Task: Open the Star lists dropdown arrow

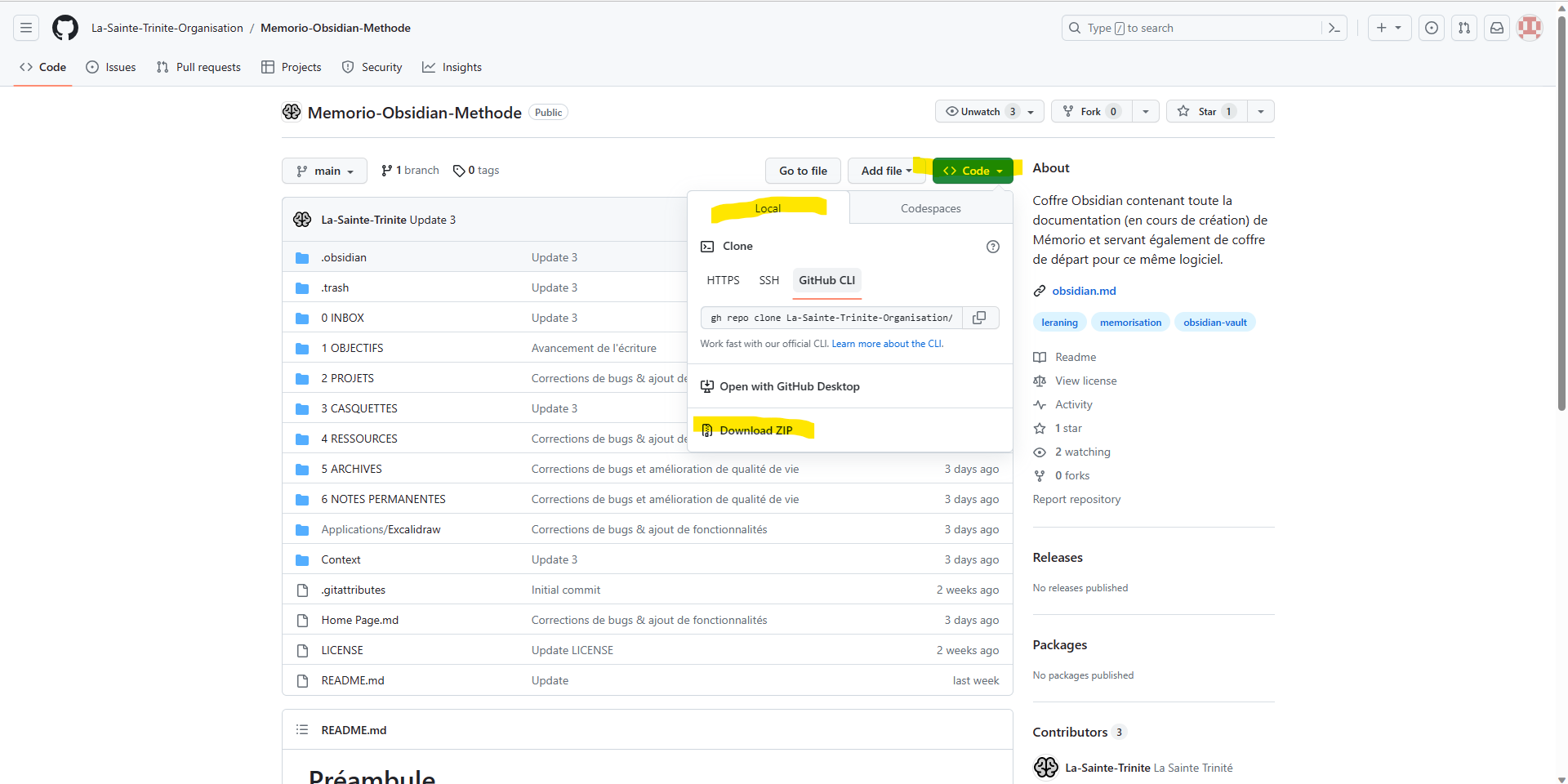Action: pos(1261,112)
